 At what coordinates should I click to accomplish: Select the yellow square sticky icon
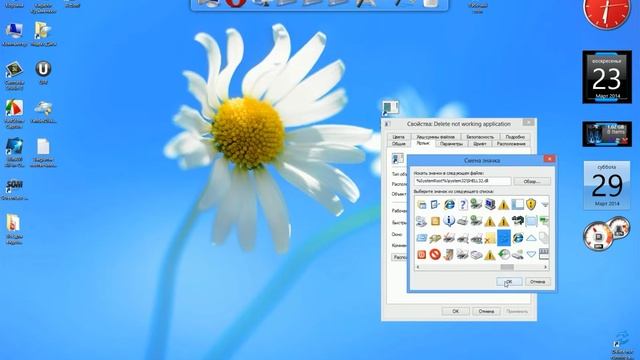[435, 221]
